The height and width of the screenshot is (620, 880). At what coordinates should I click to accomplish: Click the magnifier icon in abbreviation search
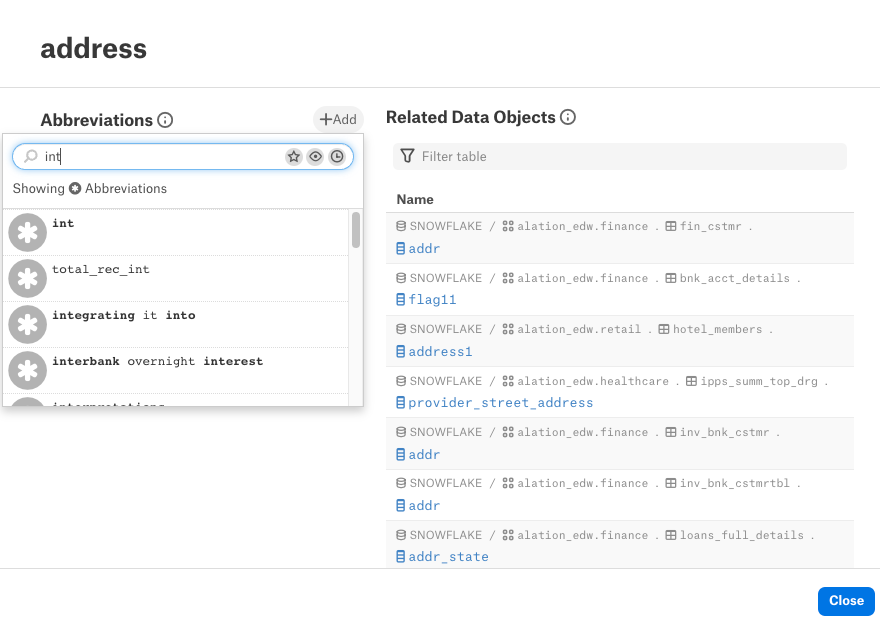pos(31,156)
